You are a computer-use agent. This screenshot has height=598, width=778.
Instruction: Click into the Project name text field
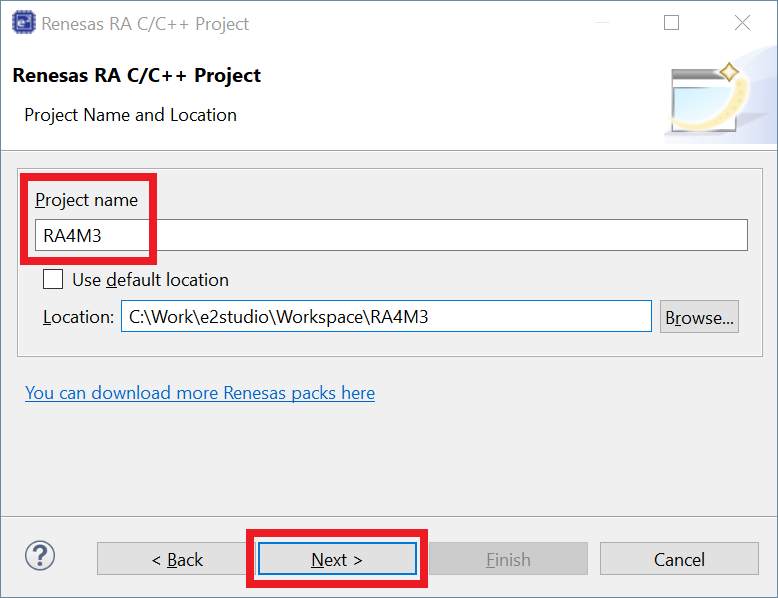point(390,235)
